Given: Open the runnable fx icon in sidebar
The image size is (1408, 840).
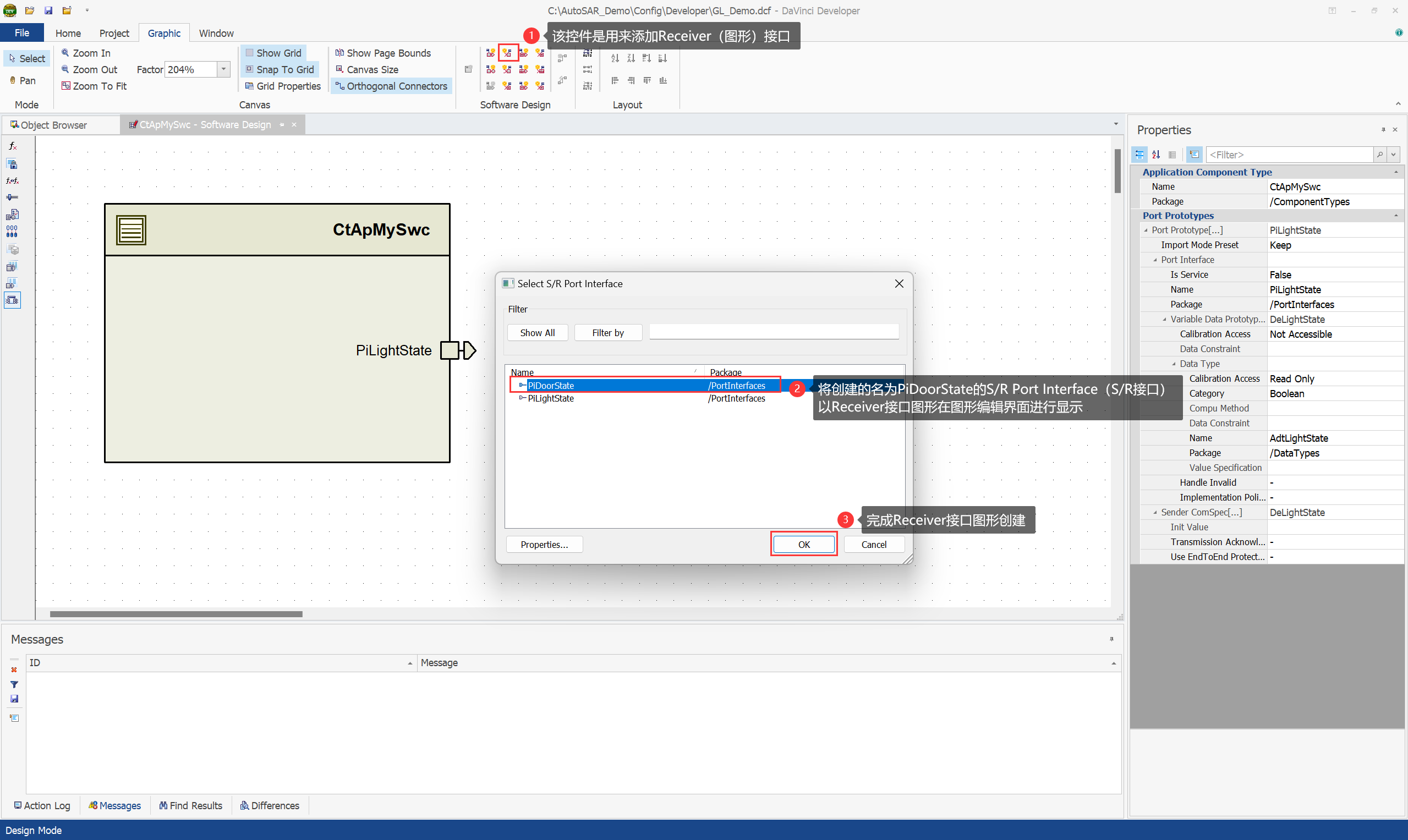Looking at the screenshot, I should point(13,147).
